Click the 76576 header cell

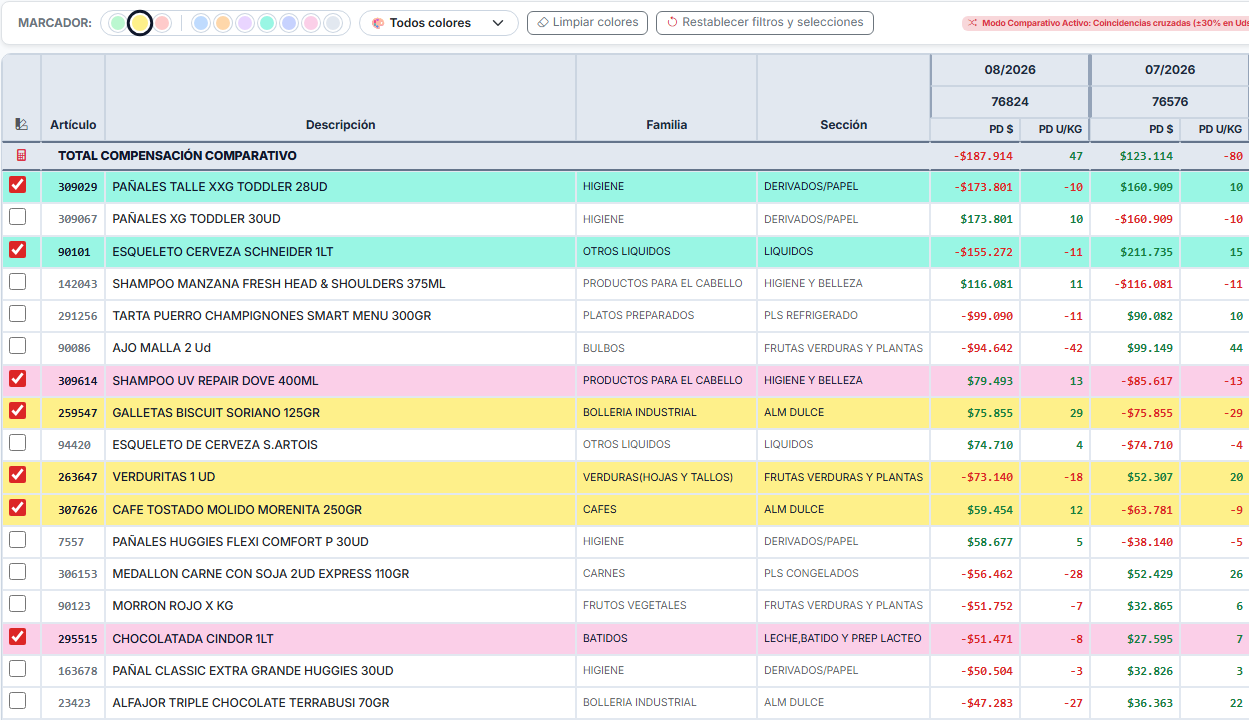[x=1170, y=102]
